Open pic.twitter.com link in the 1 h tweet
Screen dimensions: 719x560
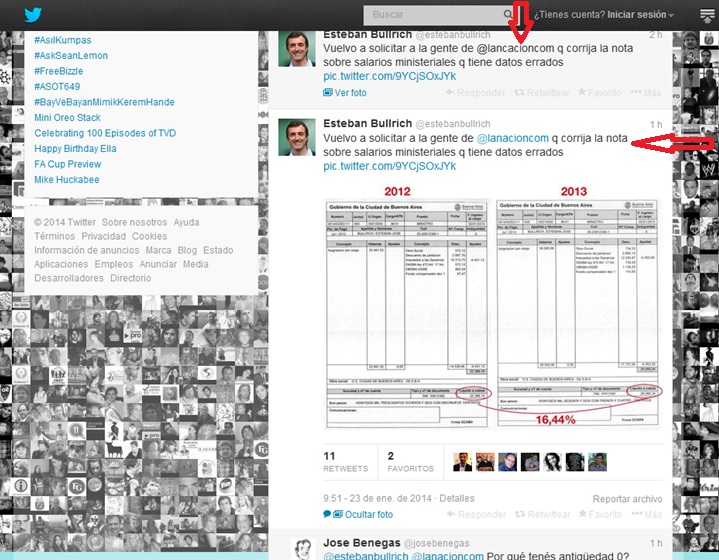click(389, 166)
